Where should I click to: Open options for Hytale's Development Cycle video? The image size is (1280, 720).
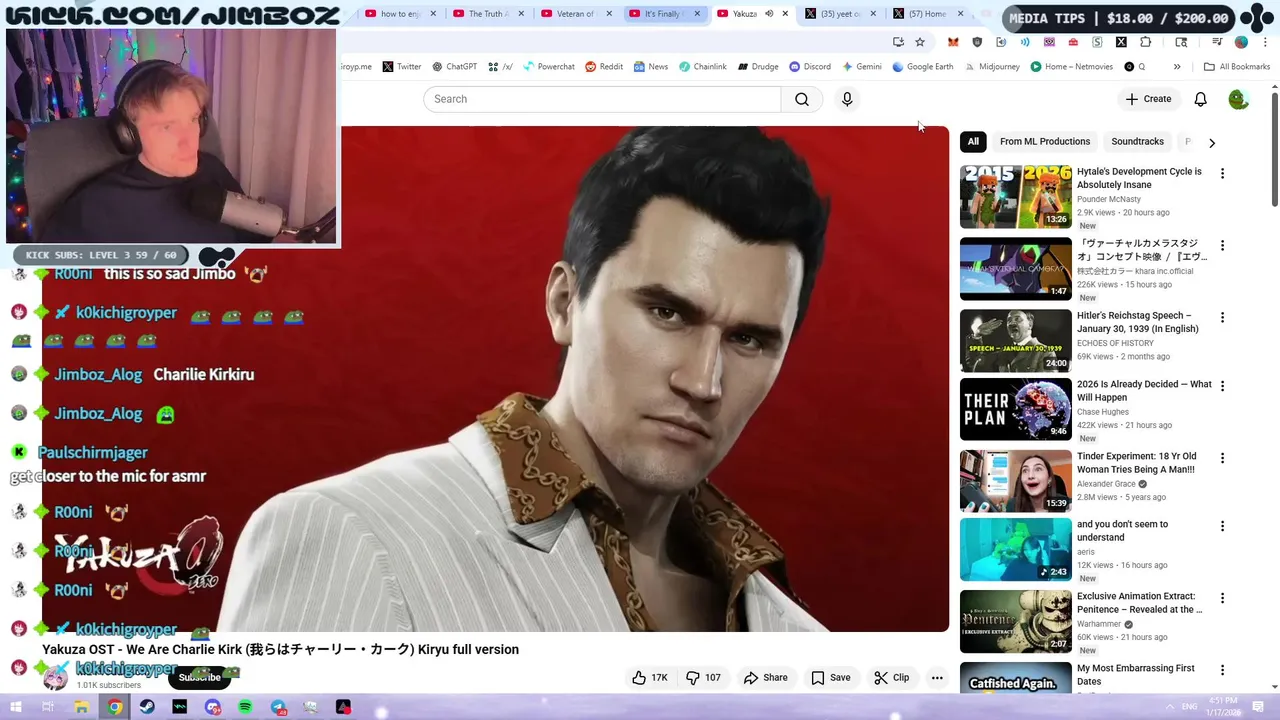point(1222,173)
